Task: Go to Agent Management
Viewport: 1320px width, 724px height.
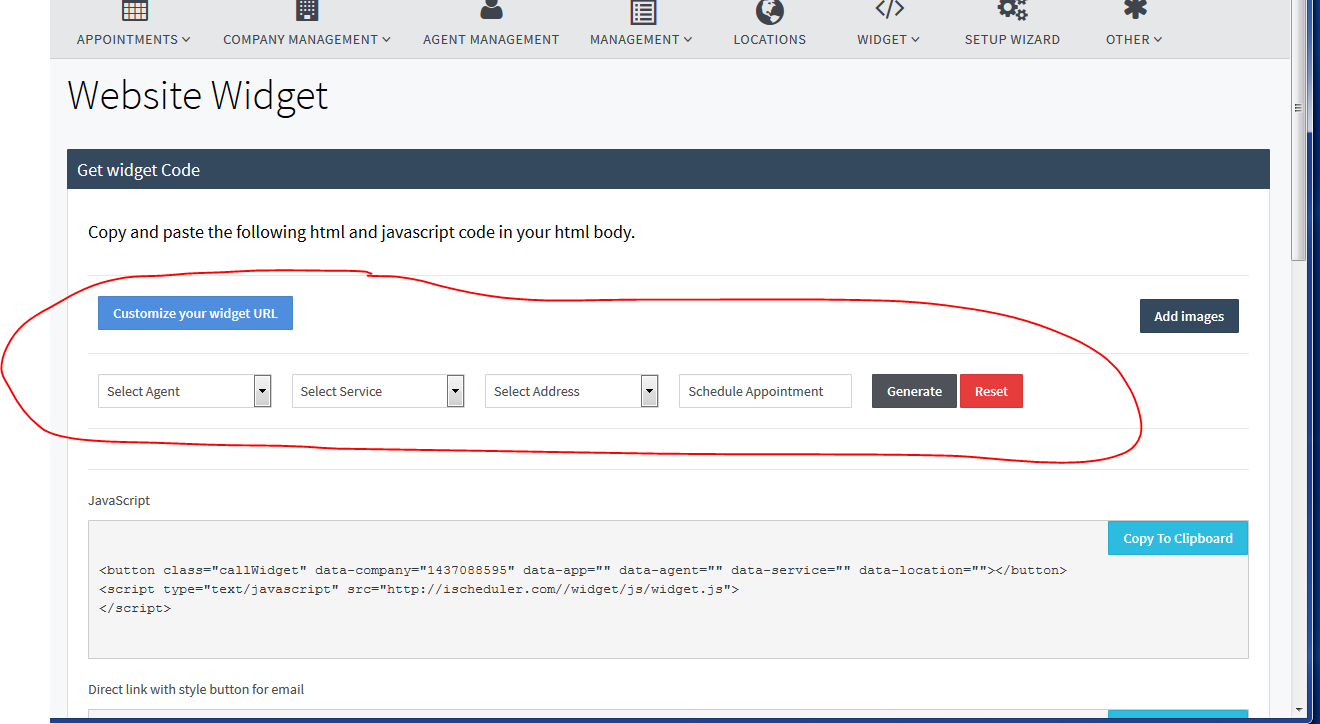Action: click(x=491, y=39)
